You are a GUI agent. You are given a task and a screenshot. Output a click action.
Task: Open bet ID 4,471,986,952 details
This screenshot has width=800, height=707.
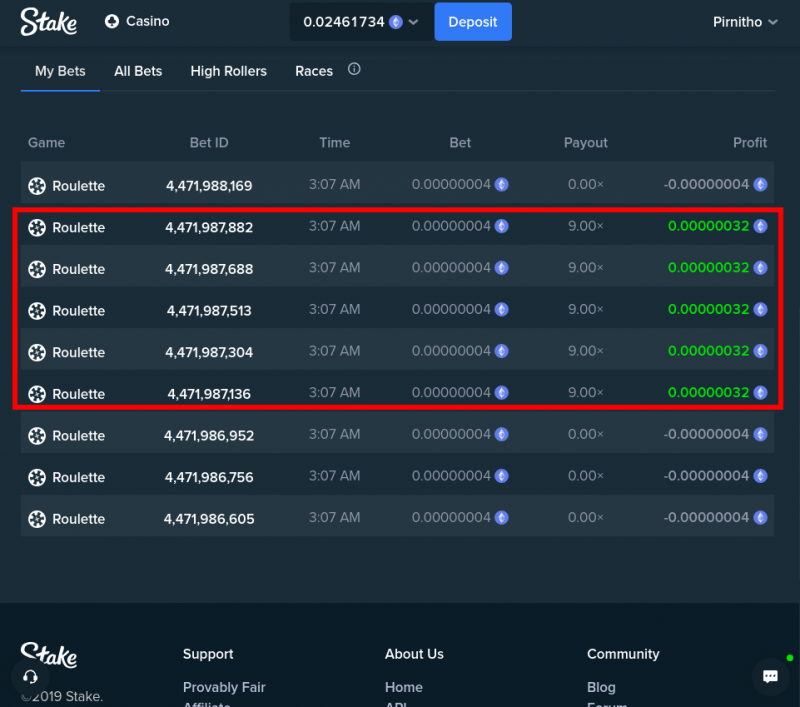click(209, 436)
